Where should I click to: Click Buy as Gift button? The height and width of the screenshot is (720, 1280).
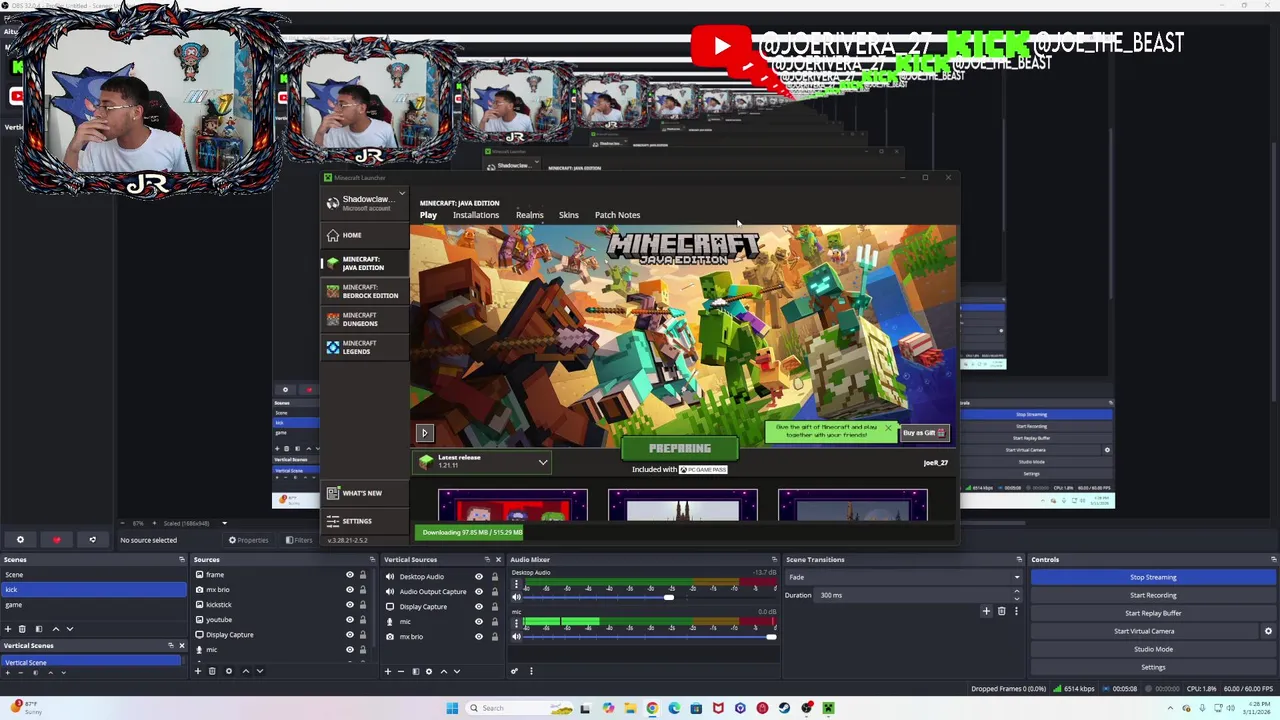point(923,433)
